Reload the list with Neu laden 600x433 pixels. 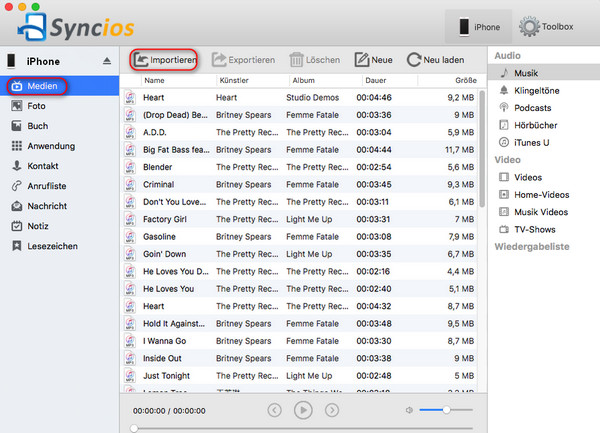435,60
